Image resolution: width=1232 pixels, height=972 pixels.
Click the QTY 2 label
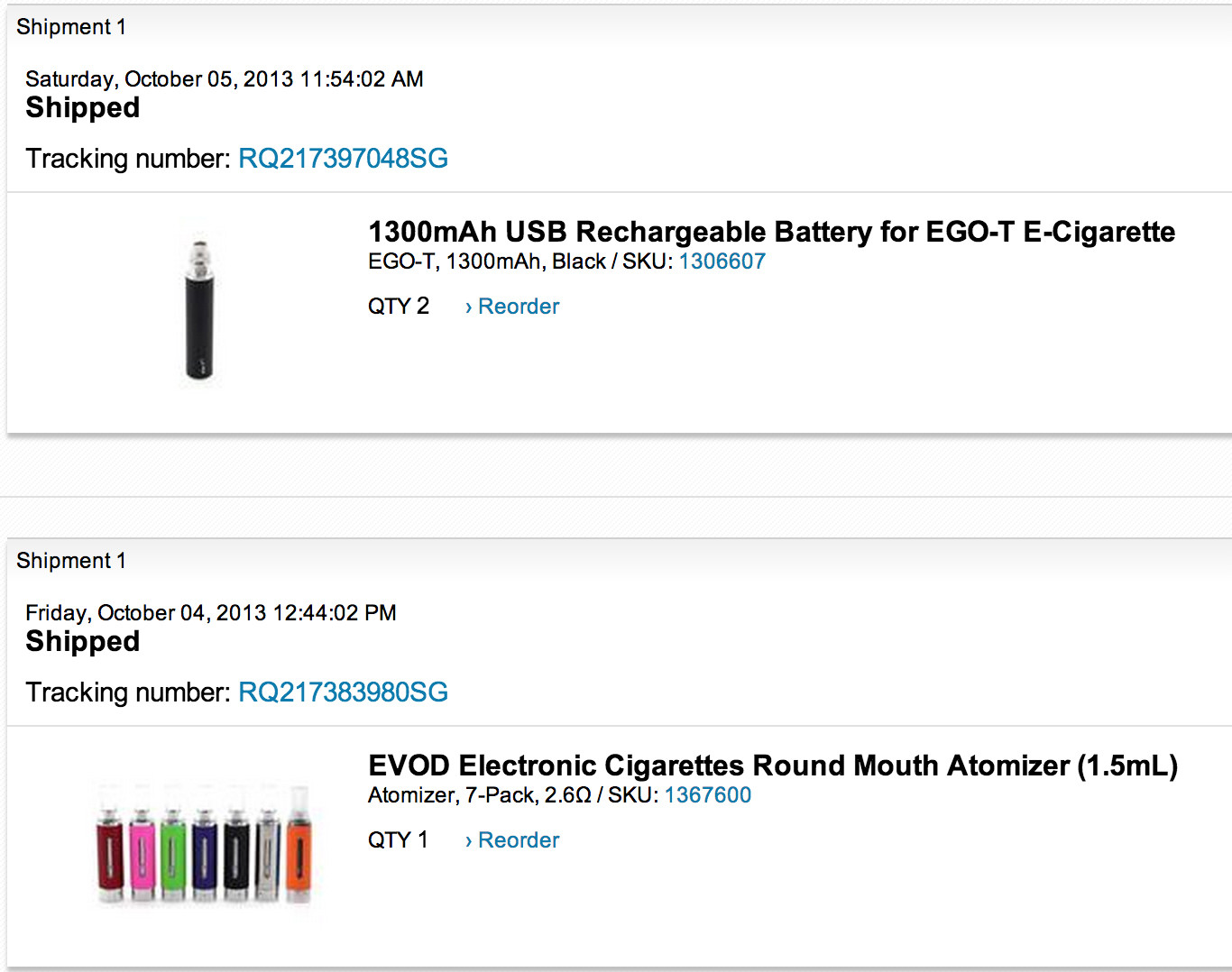(x=398, y=307)
